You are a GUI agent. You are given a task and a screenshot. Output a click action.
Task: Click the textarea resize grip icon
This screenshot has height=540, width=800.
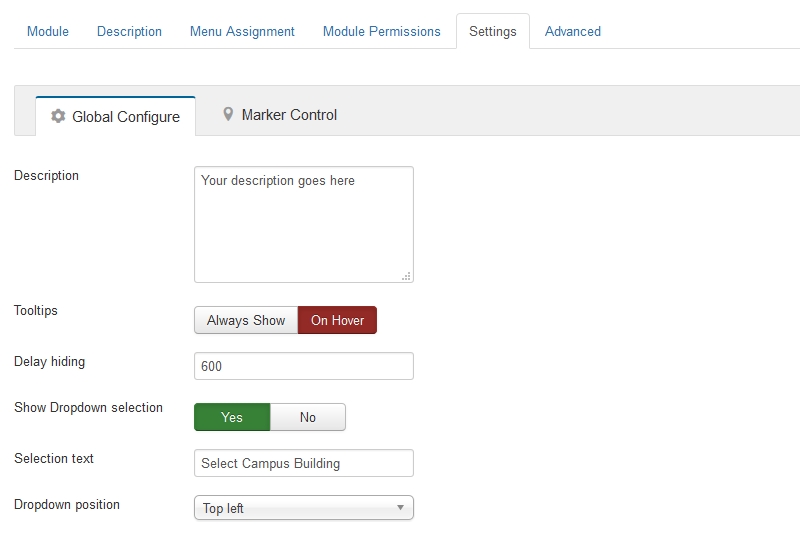pos(406,276)
